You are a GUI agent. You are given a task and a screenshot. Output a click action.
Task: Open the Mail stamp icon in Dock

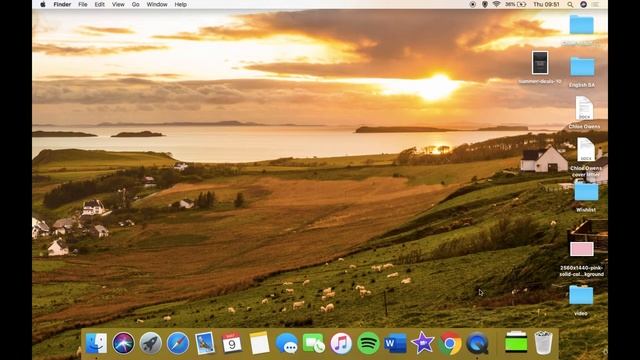(x=205, y=343)
